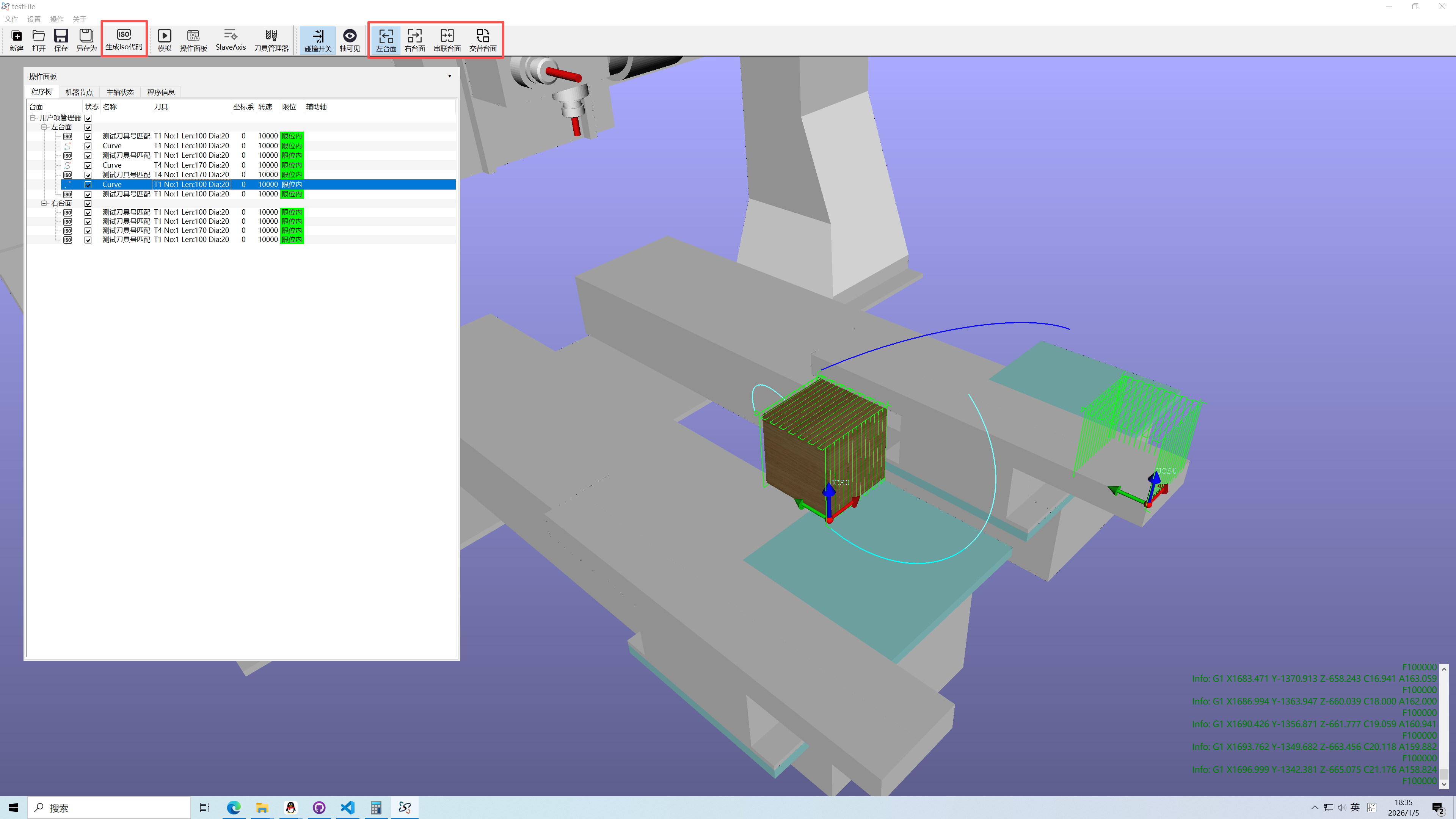Open the 操作面板 panel dropdown arrow
Screen dimensions: 1456x819
pyautogui.click(x=449, y=76)
